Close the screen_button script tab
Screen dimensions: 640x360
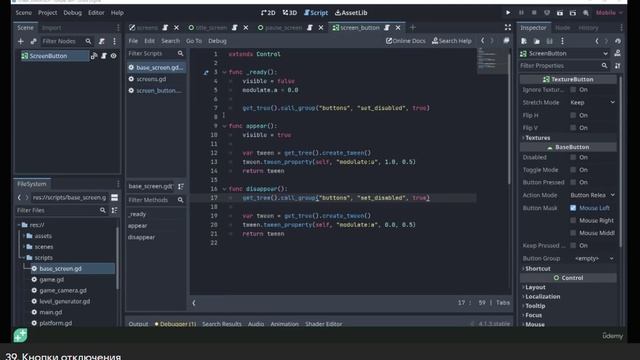(x=398, y=28)
